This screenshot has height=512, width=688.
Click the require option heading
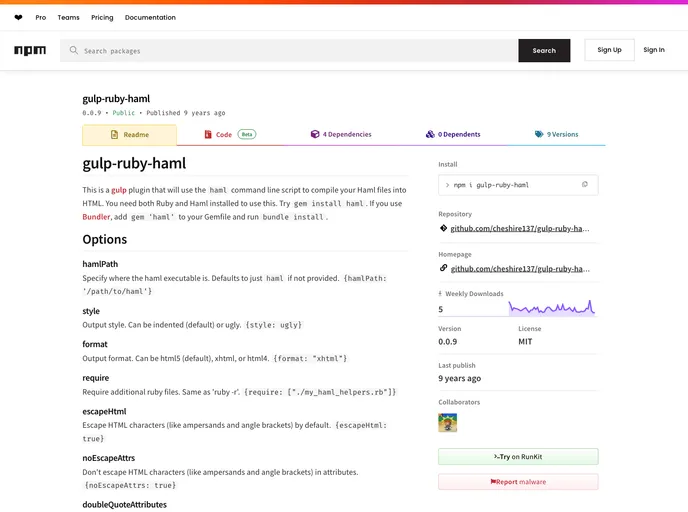coord(96,378)
